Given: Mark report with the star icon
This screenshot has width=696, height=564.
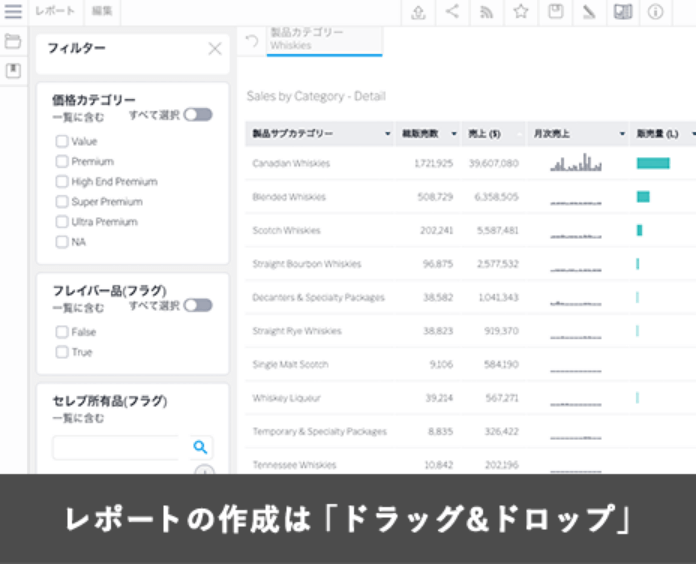Looking at the screenshot, I should pos(521,12).
